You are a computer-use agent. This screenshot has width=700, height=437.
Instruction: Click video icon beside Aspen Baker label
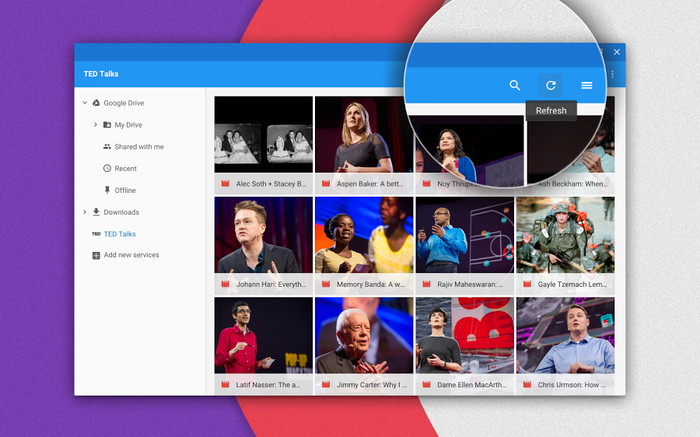[326, 183]
